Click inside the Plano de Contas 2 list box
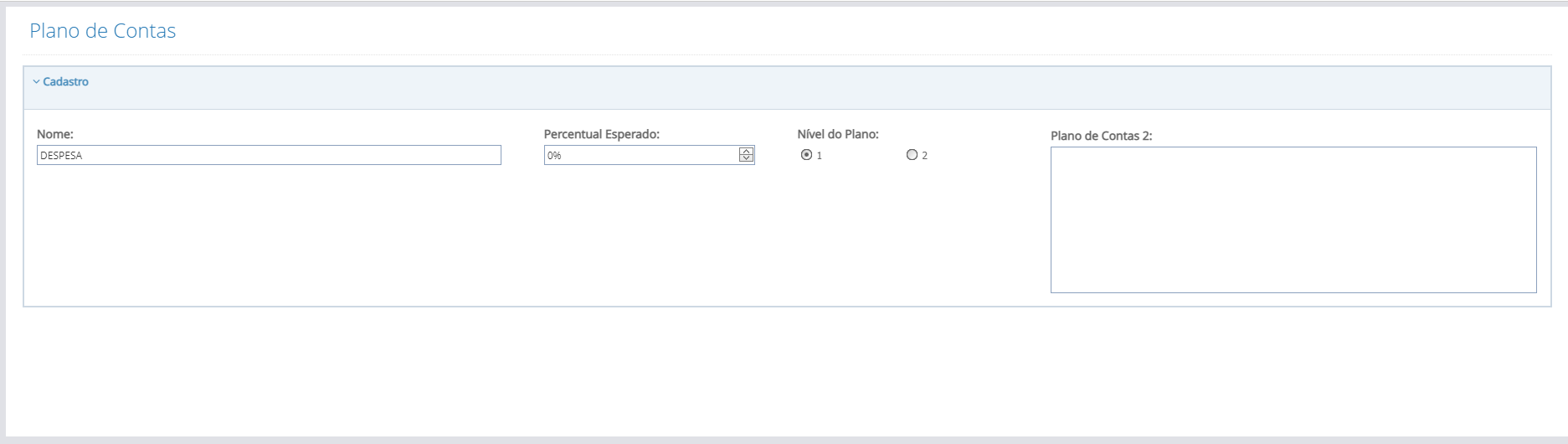Screen dimensions: 1568x444 (x=1293, y=219)
